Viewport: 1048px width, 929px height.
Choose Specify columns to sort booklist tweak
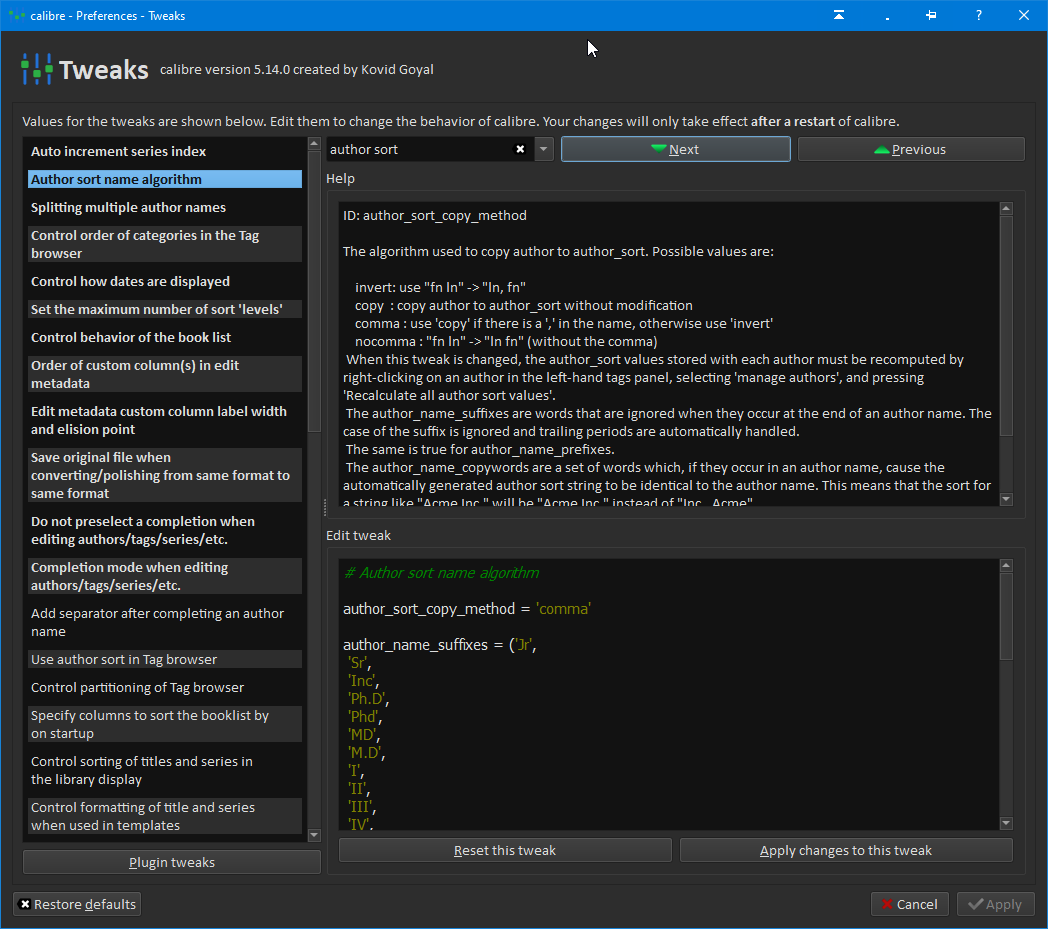click(x=164, y=724)
